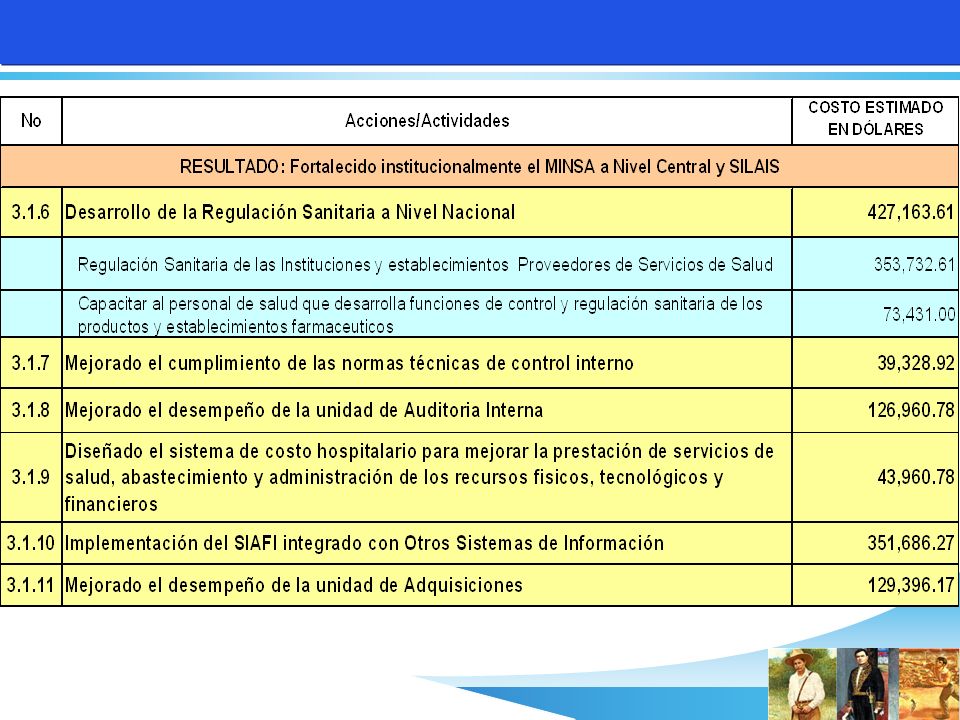Select the cost value 353,732.61

(914, 264)
